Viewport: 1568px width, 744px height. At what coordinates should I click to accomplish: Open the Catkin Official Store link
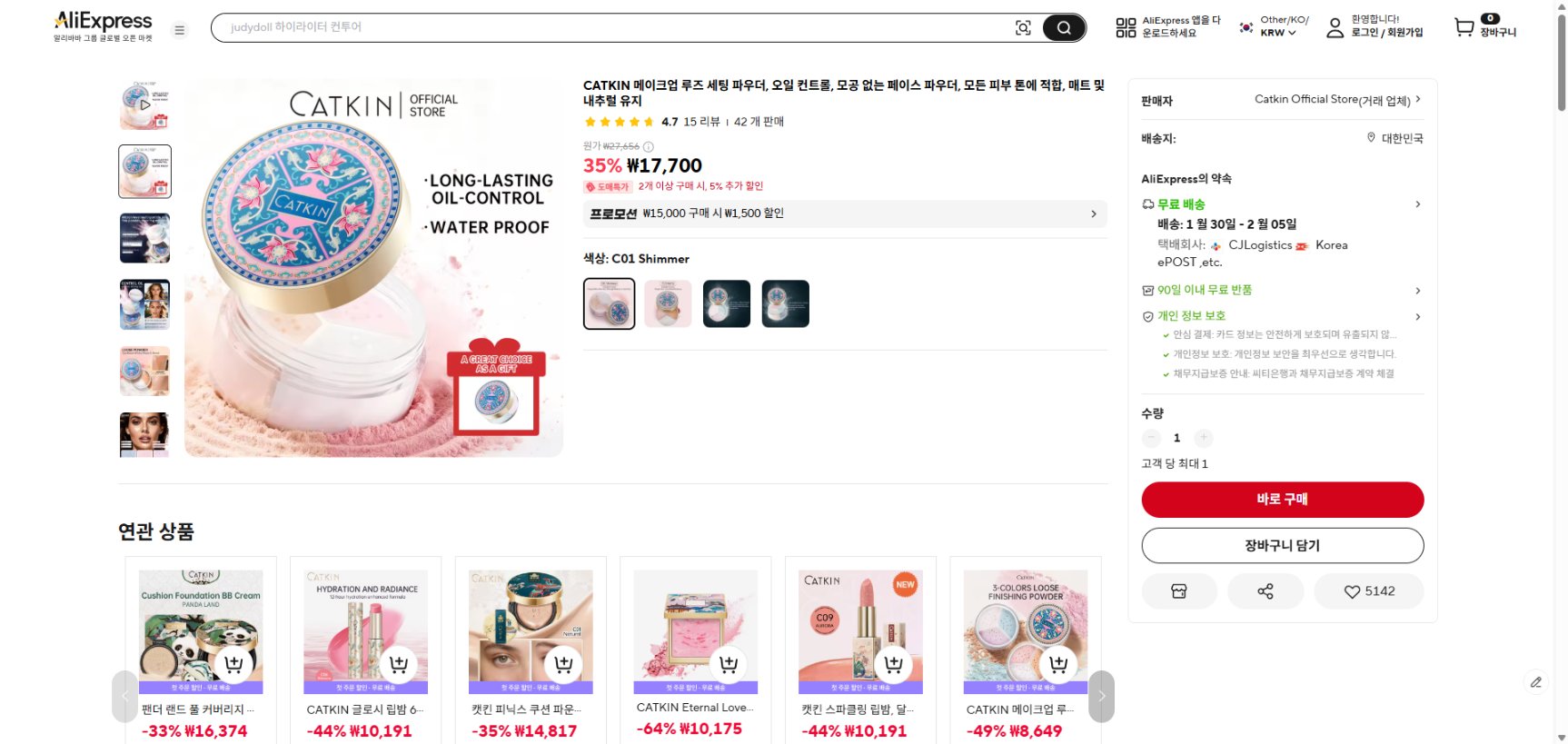tap(1336, 100)
